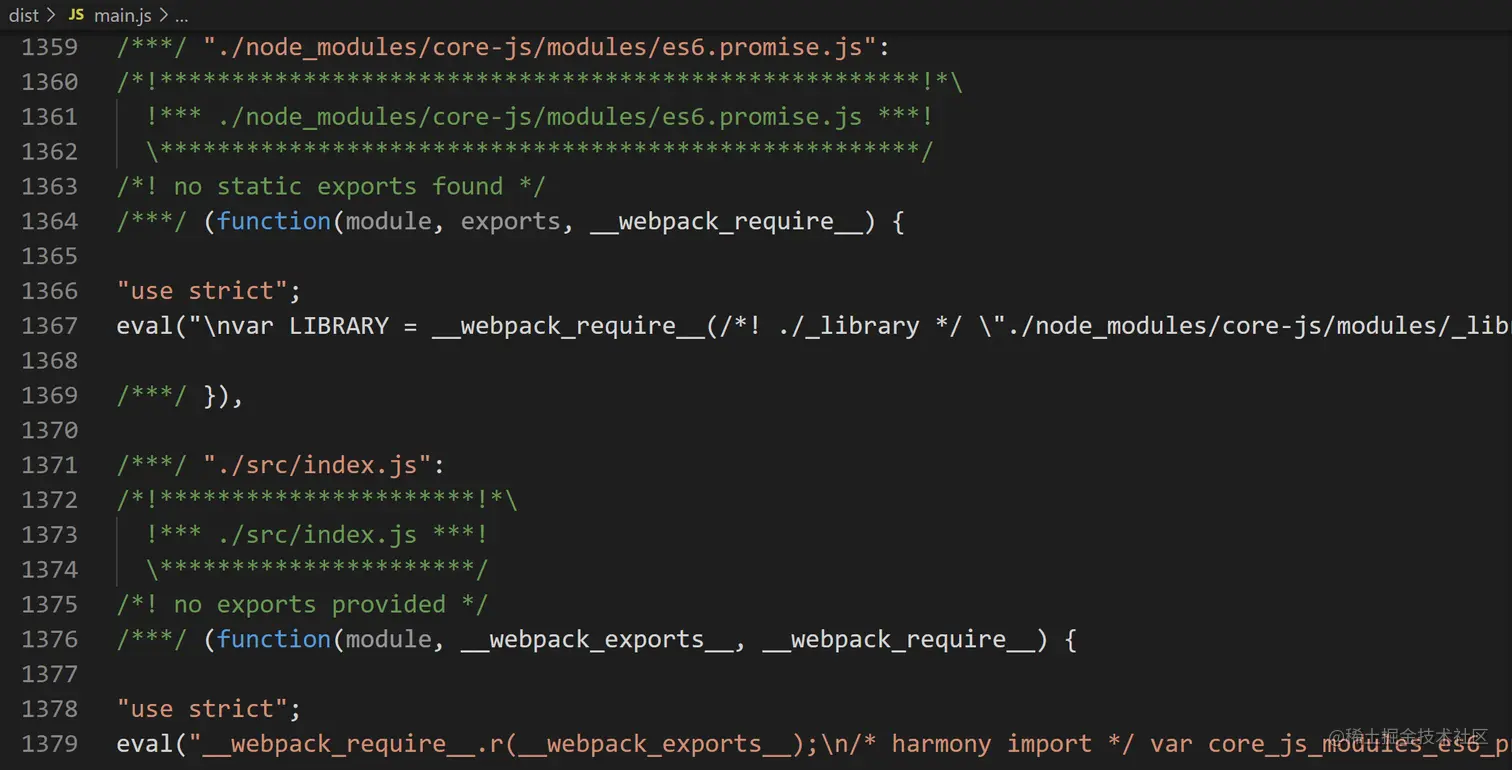Select line 1364 via its line number

pos(50,221)
